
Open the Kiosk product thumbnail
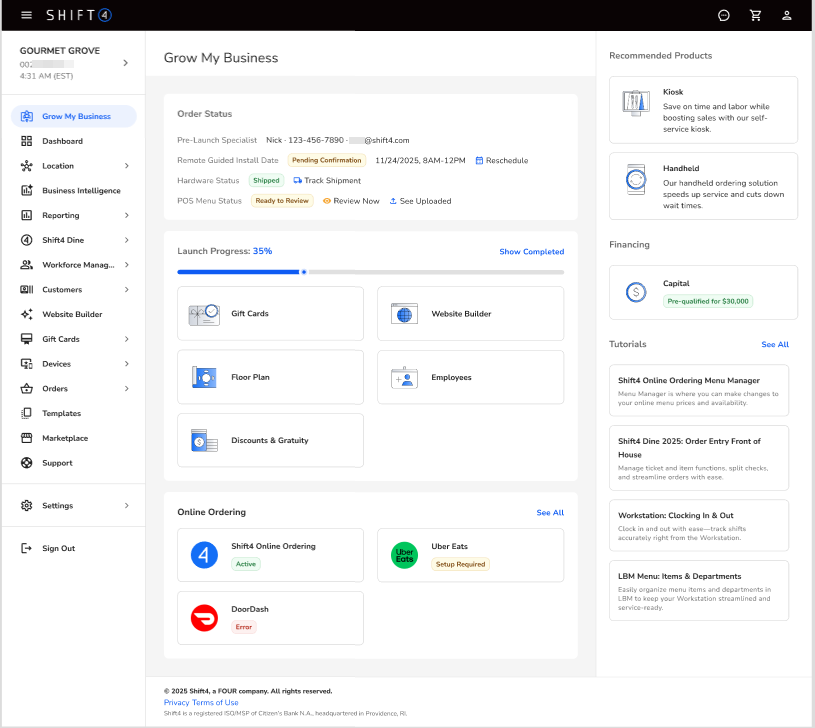pos(636,103)
